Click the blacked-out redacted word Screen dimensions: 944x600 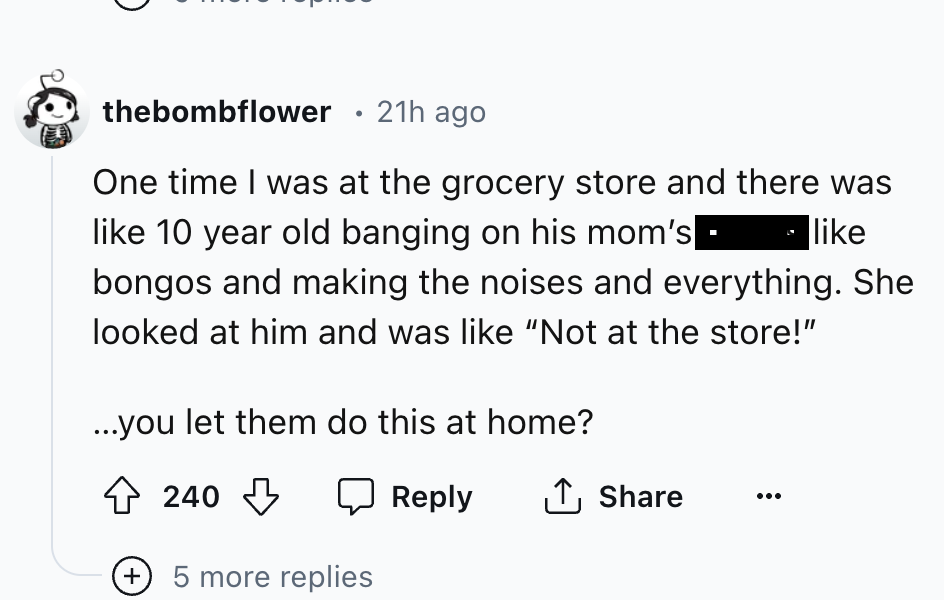click(x=752, y=234)
